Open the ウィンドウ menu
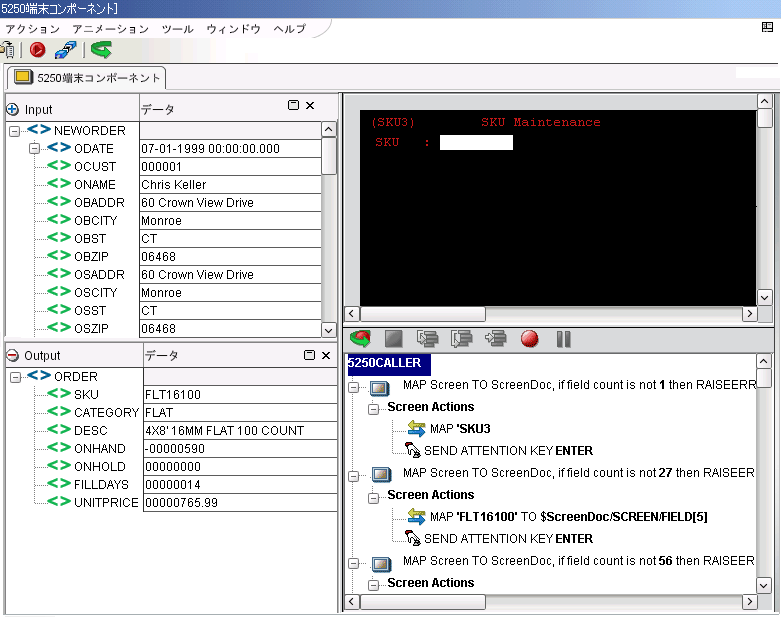The height and width of the screenshot is (617, 781). click(x=234, y=29)
